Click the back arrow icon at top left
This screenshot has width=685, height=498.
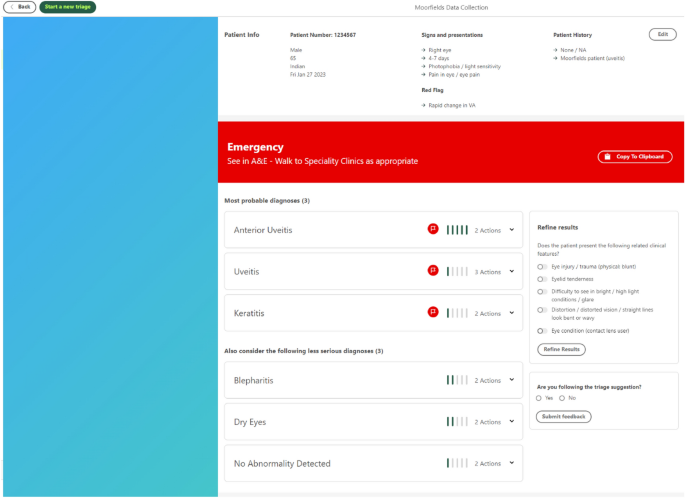(12, 7)
